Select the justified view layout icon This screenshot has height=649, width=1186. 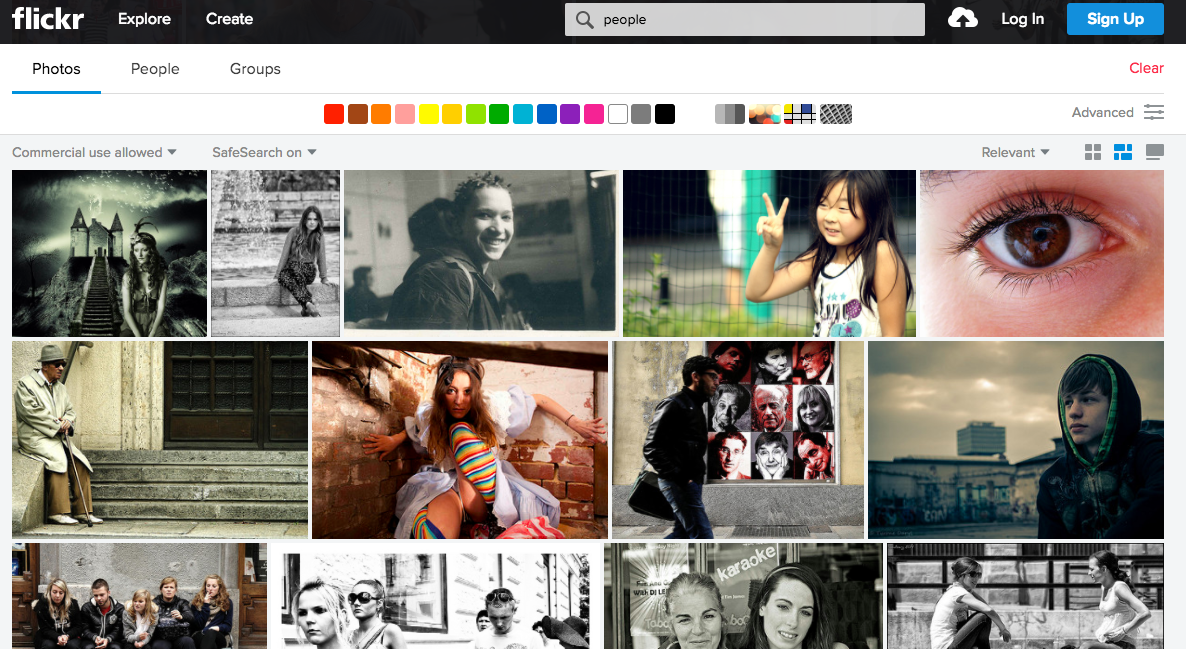coord(1122,152)
